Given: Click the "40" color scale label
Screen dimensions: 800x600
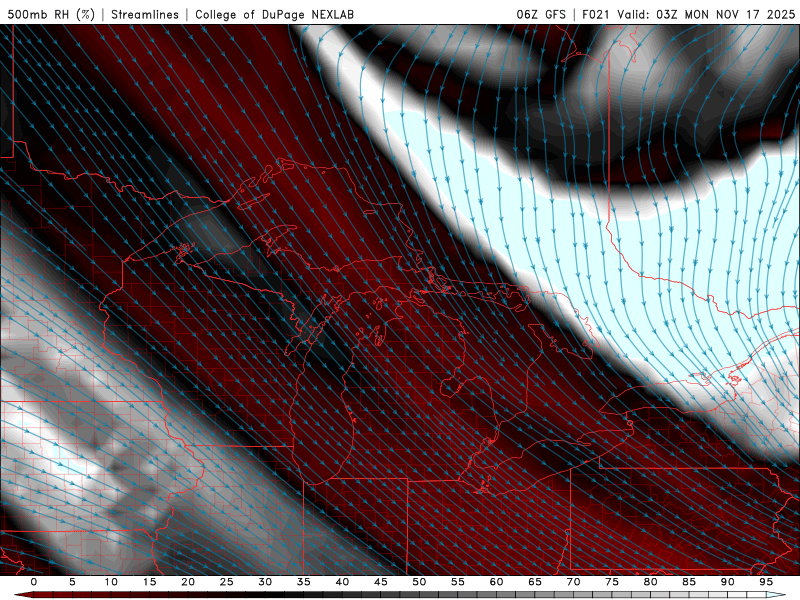Looking at the screenshot, I should 342,582.
